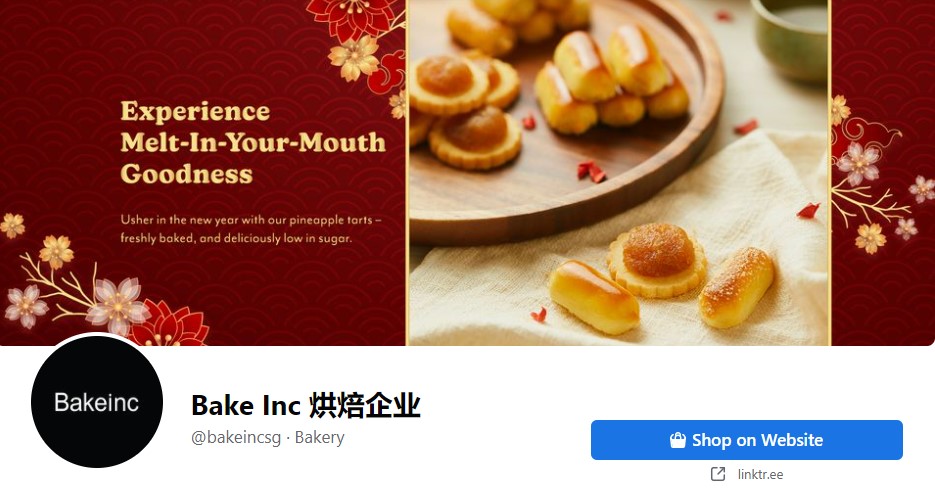Image resolution: width=935 pixels, height=488 pixels.
Task: Open the Bakeinc profile picture
Action: click(x=97, y=401)
